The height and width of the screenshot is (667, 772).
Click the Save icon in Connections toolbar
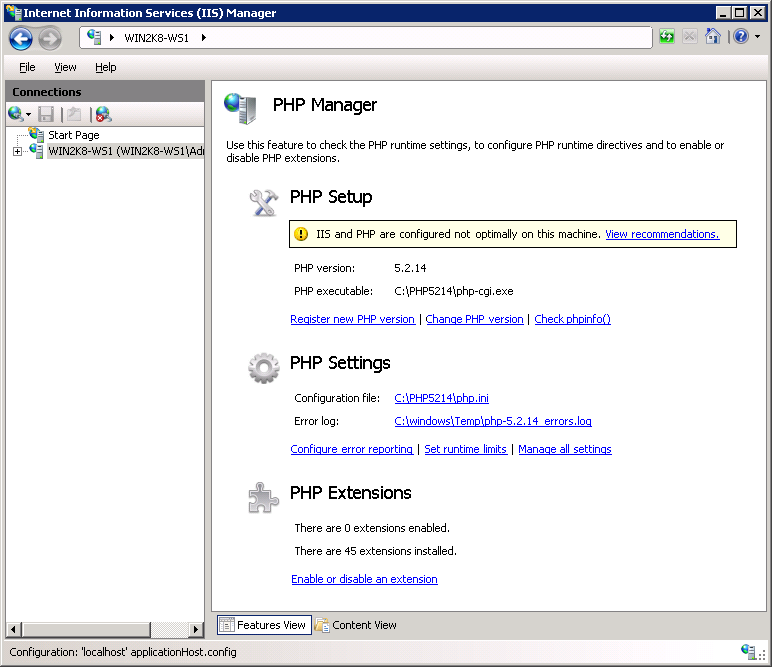tap(46, 114)
